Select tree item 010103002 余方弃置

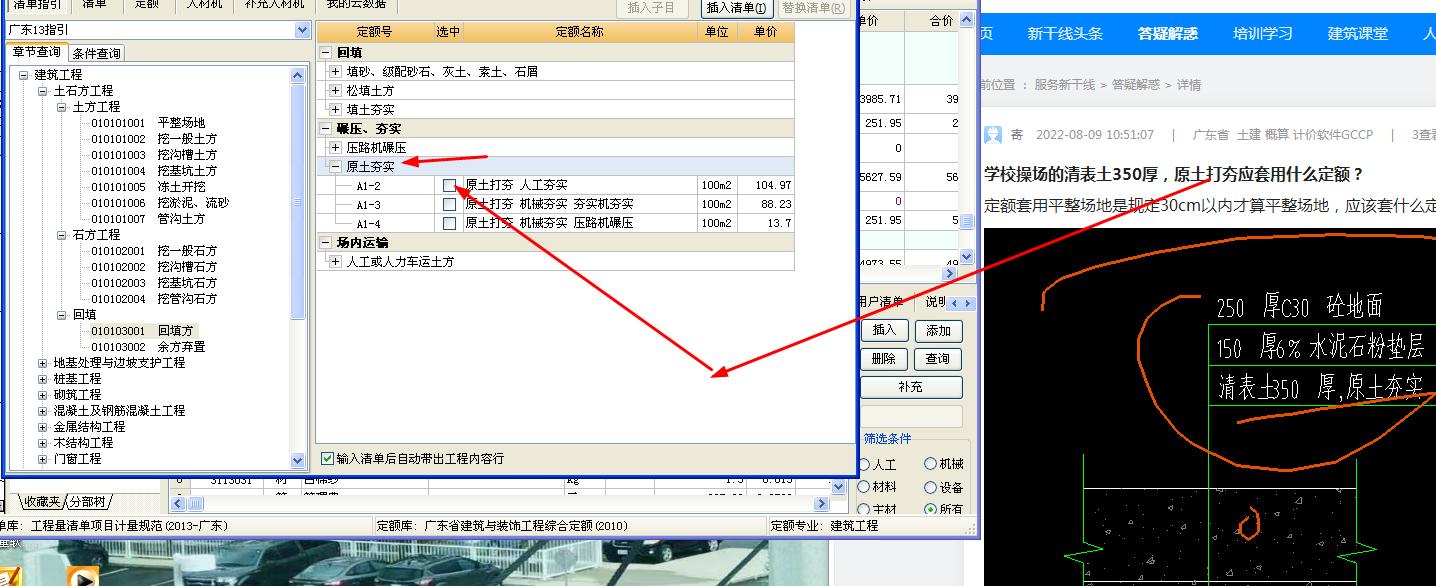[x=148, y=347]
